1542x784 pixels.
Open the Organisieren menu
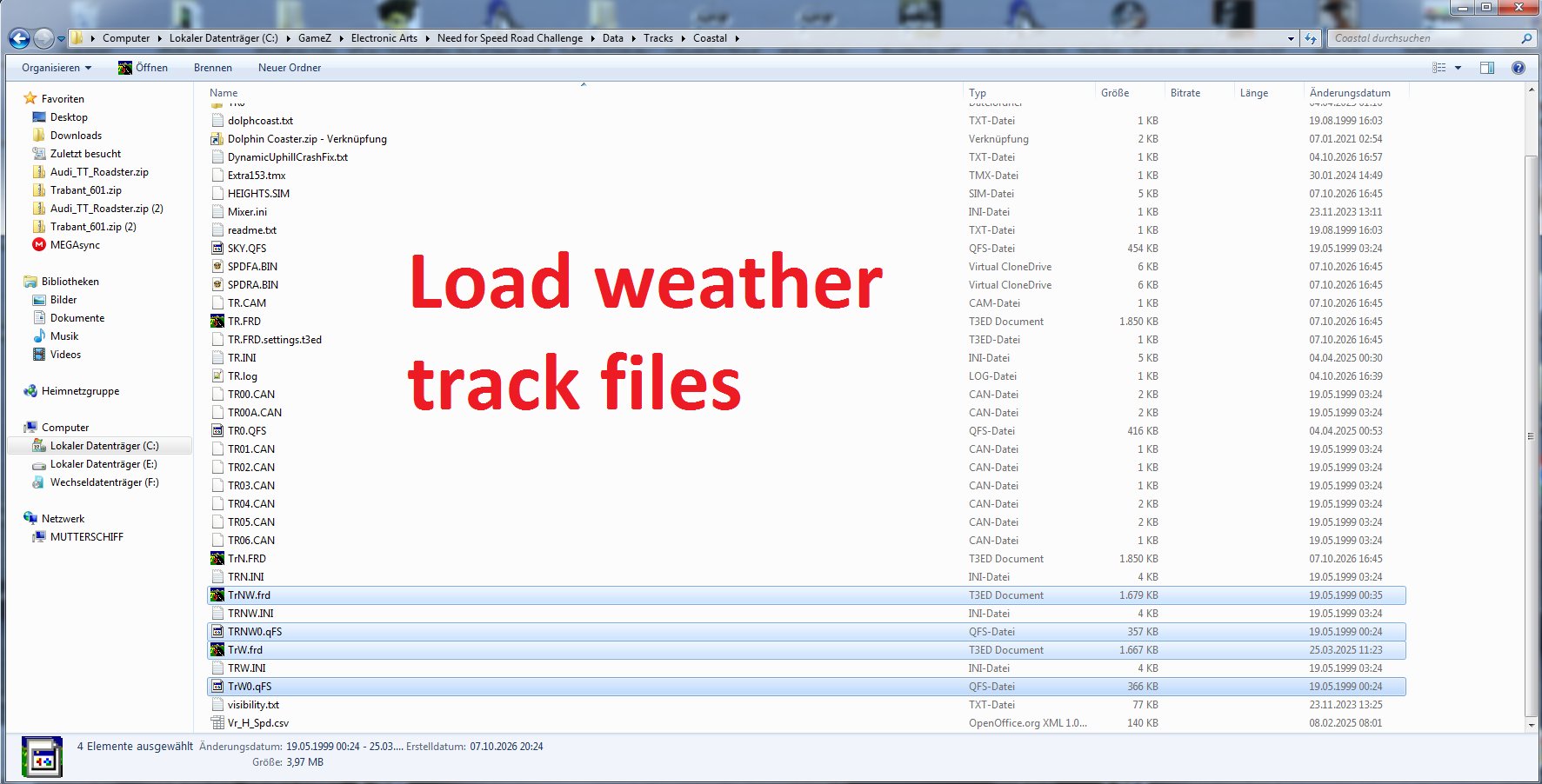(x=57, y=68)
